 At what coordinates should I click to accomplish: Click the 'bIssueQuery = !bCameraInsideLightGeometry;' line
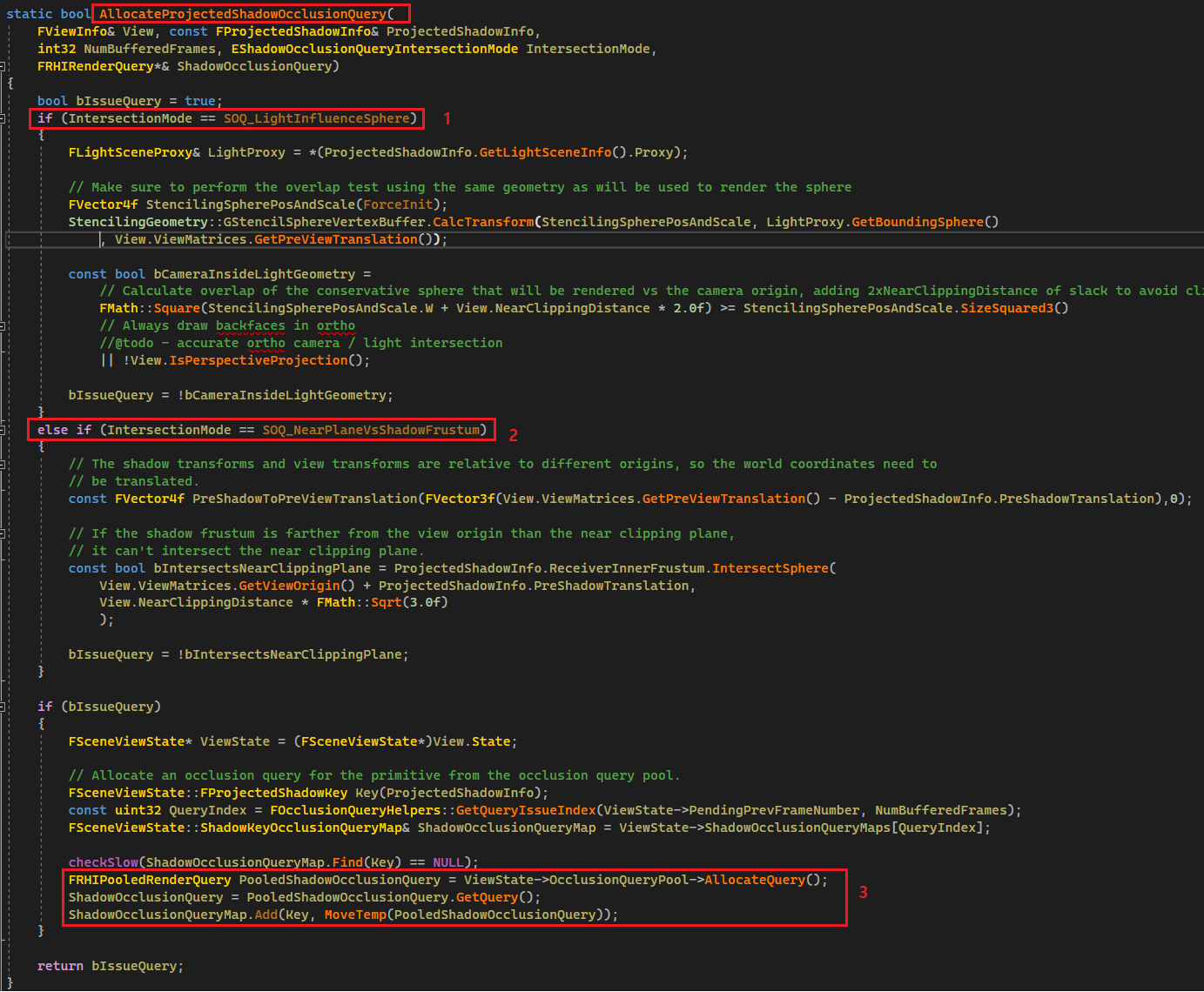(x=231, y=395)
